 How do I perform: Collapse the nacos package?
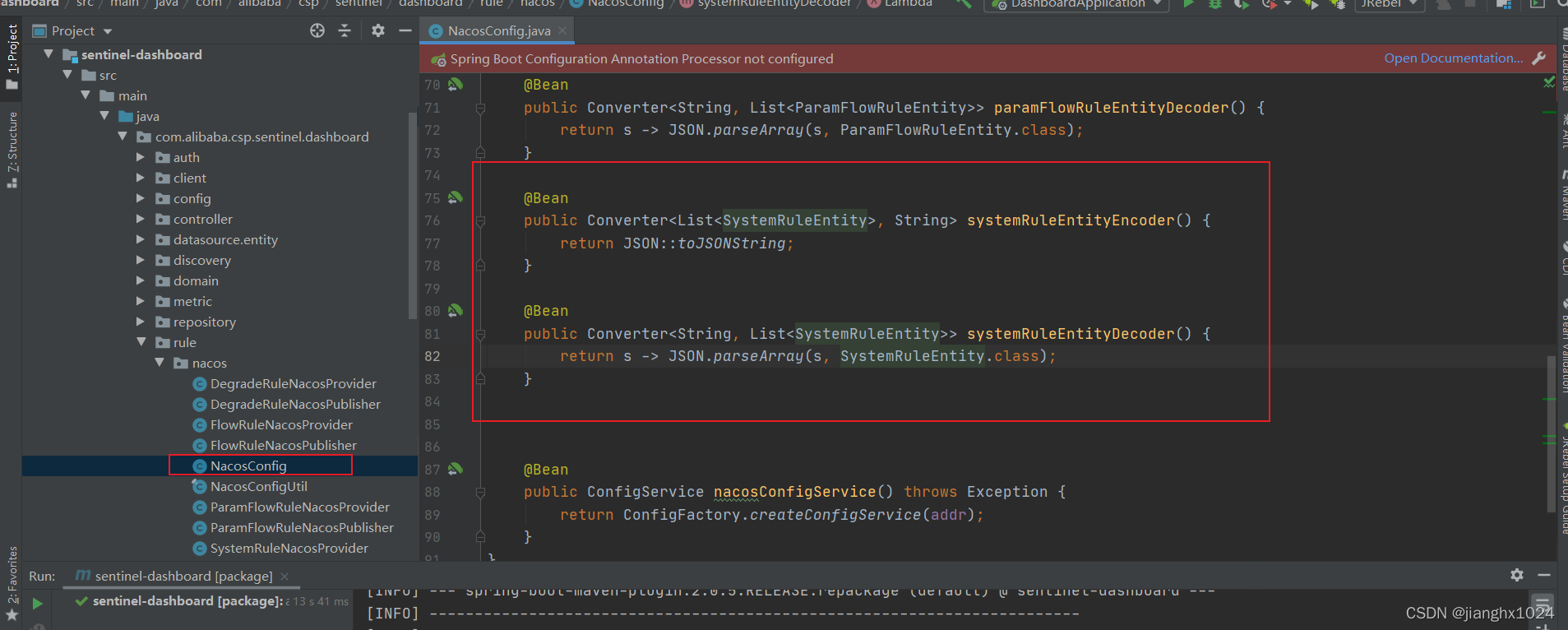pos(160,363)
